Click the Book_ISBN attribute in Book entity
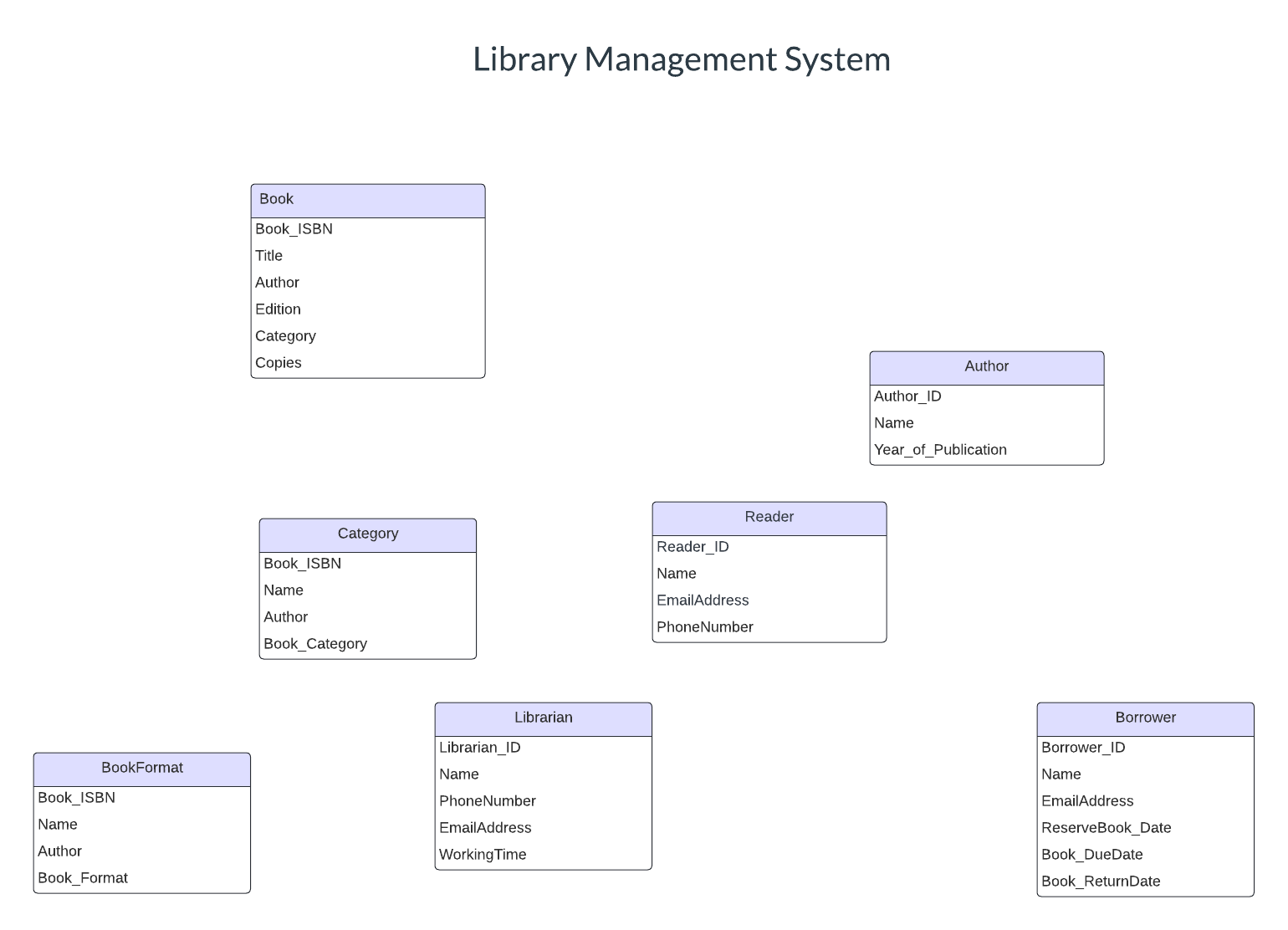Viewport: 1288px width, 930px height. point(294,228)
